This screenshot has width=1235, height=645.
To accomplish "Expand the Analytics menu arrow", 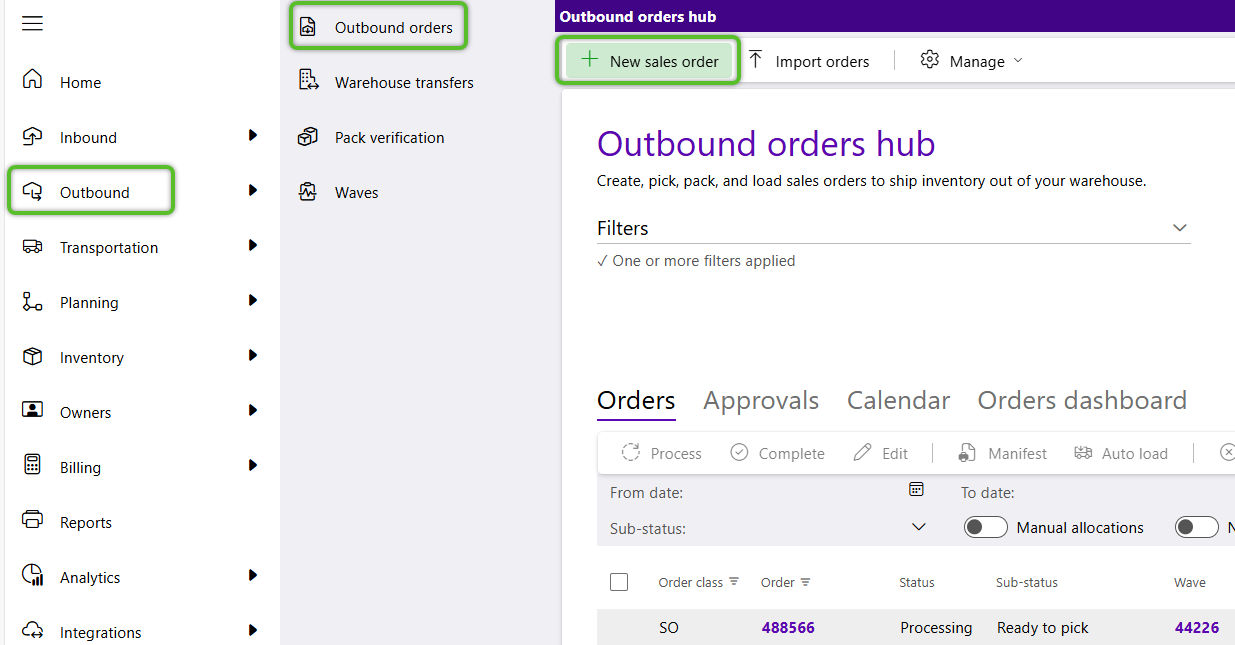I will click(x=253, y=575).
